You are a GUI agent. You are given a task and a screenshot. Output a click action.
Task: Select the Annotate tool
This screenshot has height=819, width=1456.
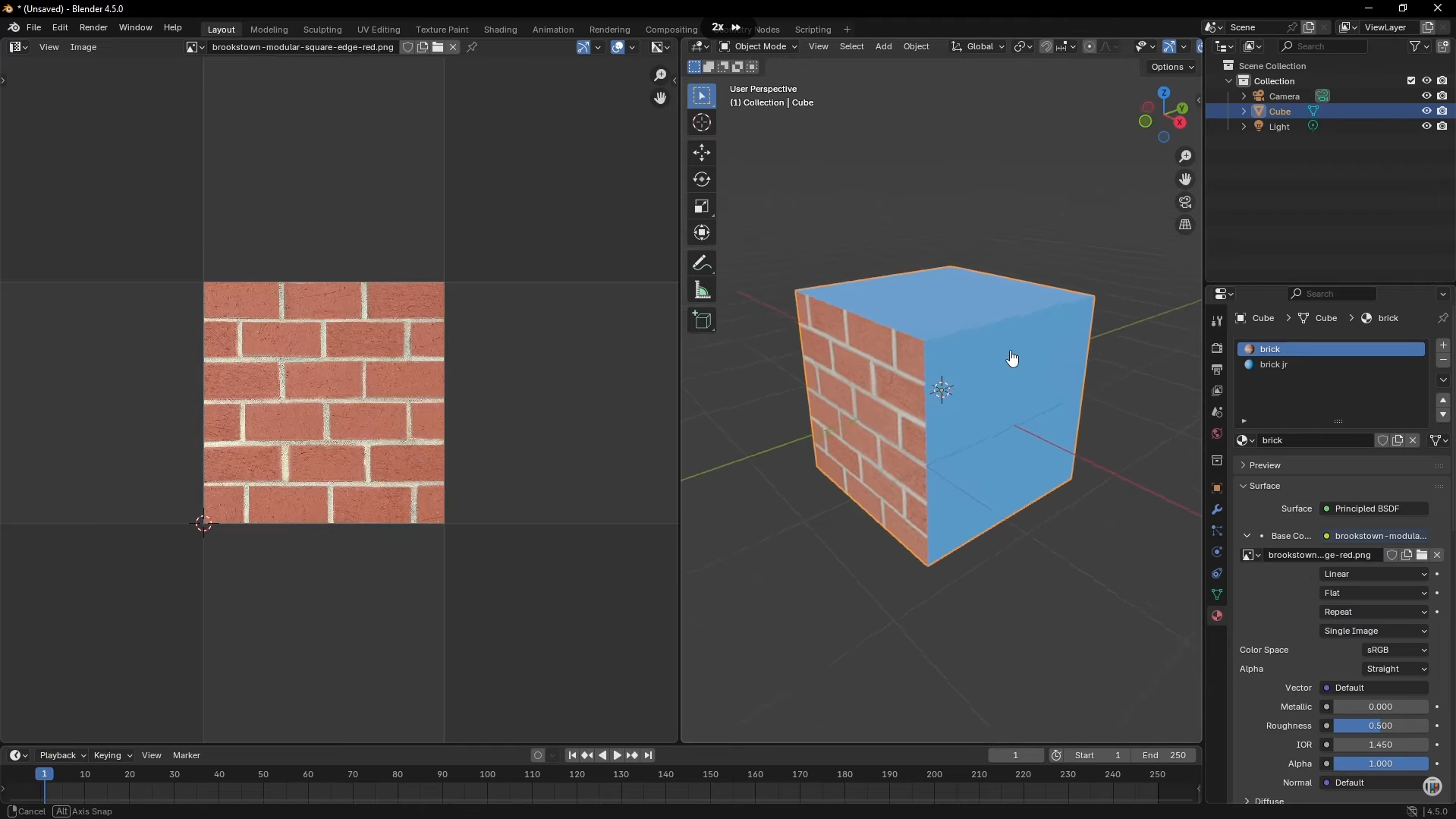pos(701,263)
